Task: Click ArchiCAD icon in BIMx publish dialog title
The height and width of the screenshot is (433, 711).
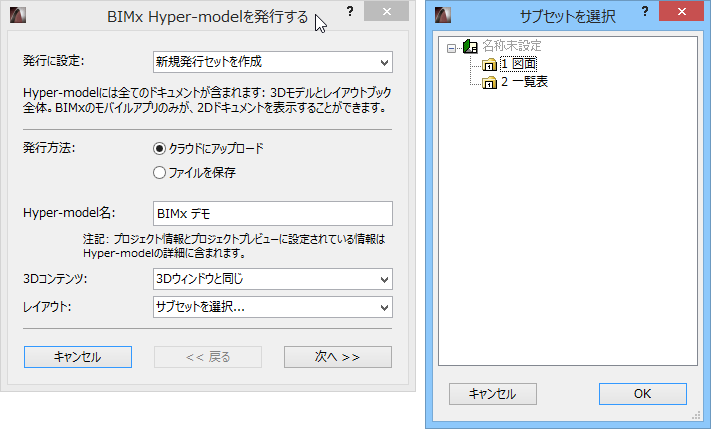Action: click(18, 15)
